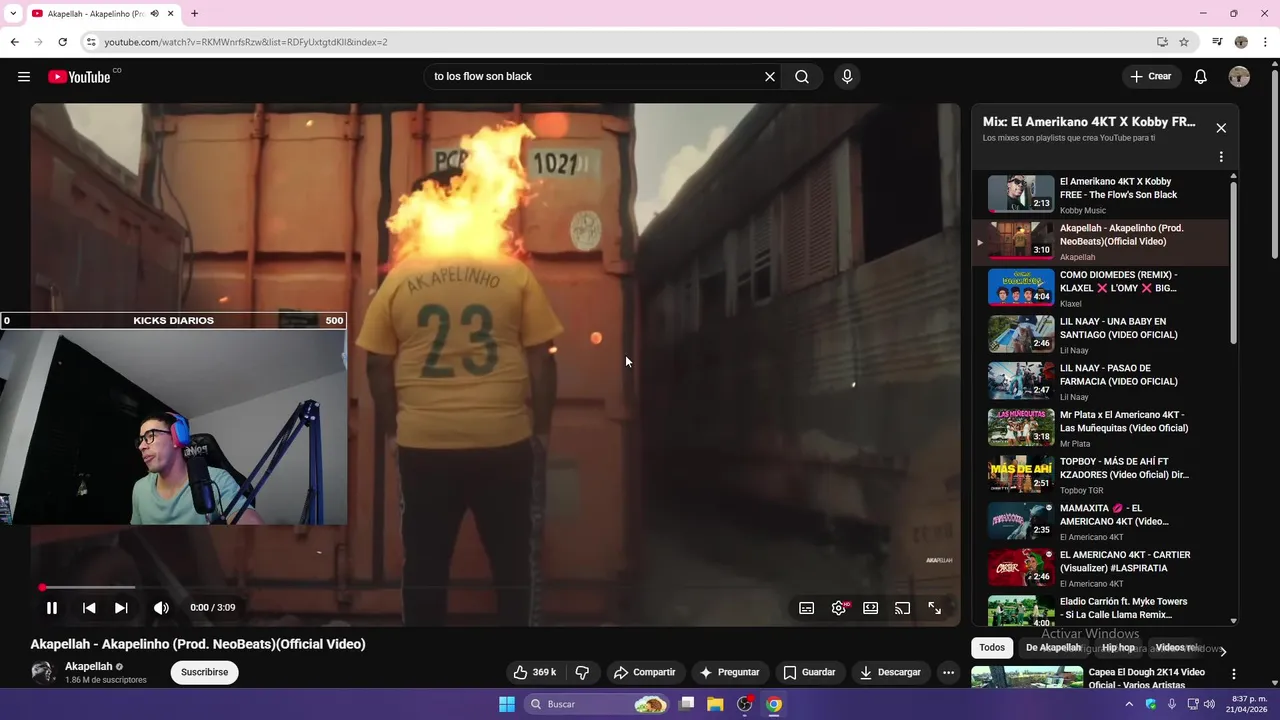The height and width of the screenshot is (720, 1280).
Task: Open Chrome three-dot menu
Action: pos(1264,42)
